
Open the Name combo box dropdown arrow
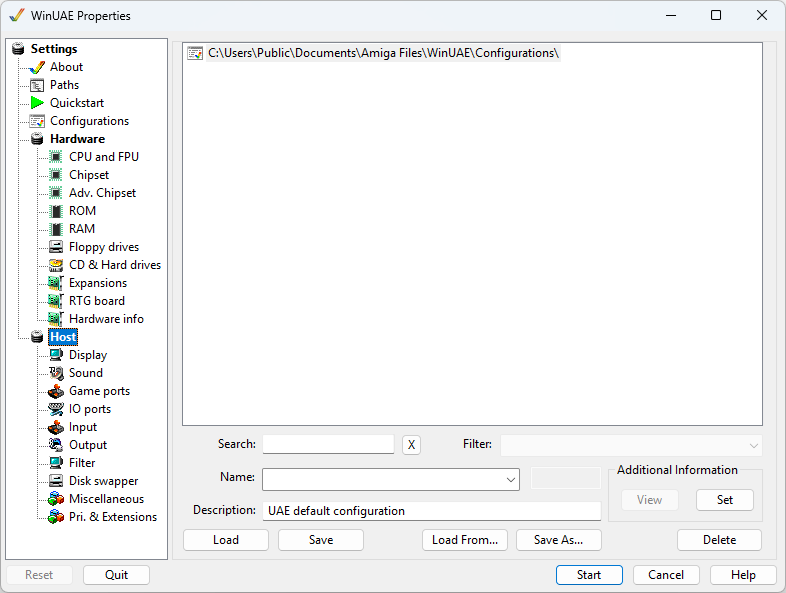tap(511, 480)
